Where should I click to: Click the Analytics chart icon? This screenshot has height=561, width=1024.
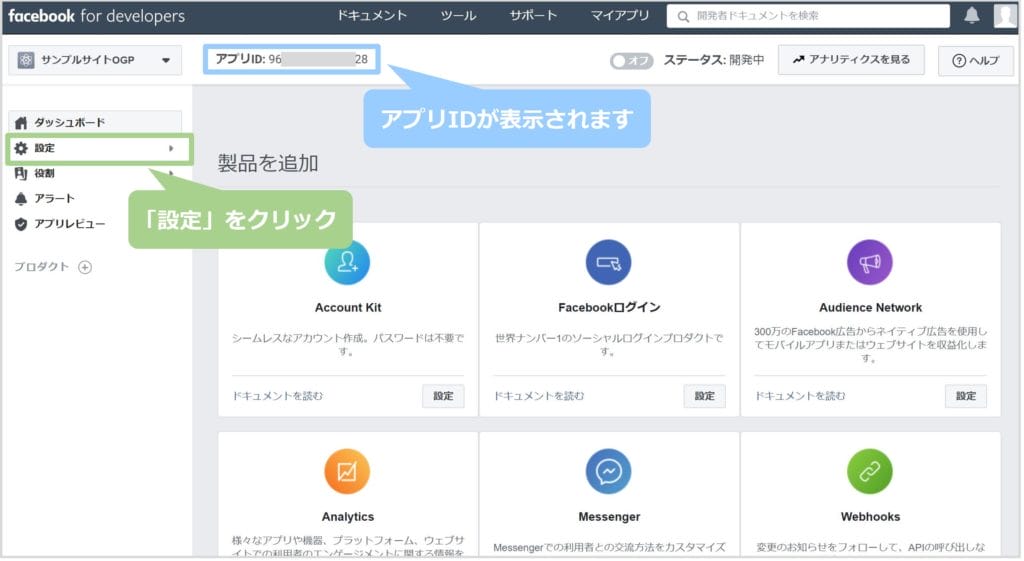pos(347,472)
